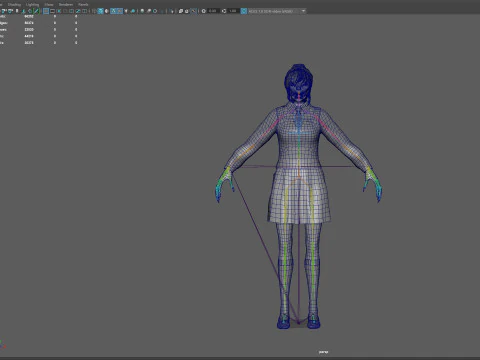The width and height of the screenshot is (480, 360).
Task: Toggle the Safe Title display
Action: point(84,11)
